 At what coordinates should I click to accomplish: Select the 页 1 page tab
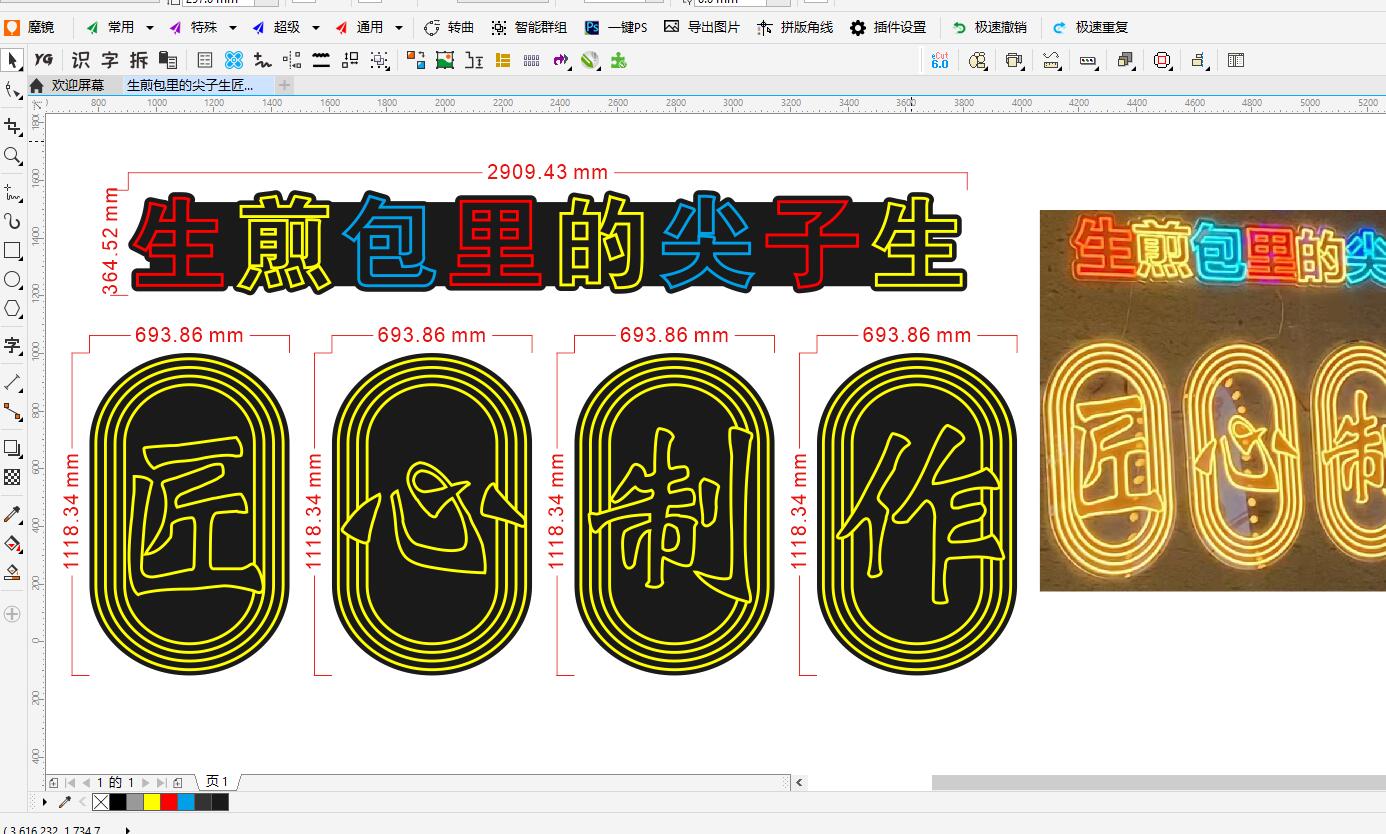(217, 782)
